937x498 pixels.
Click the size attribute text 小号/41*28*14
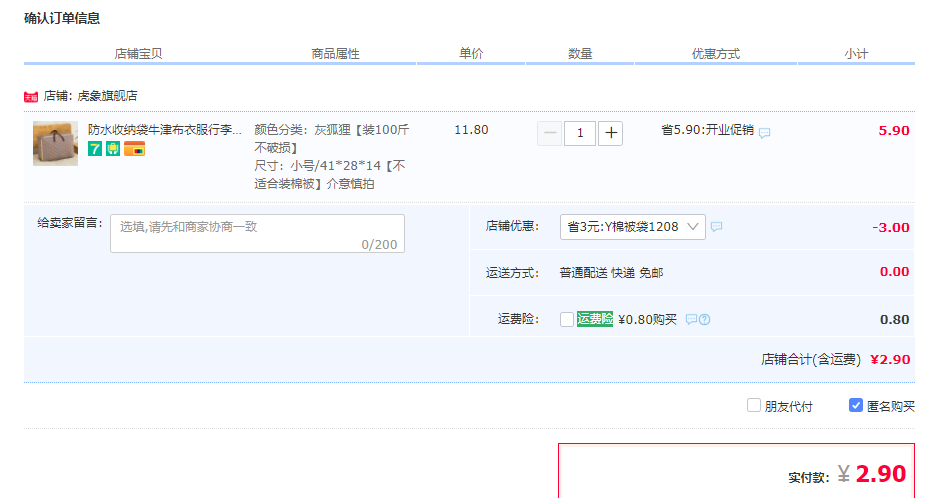pyautogui.click(x=336, y=166)
